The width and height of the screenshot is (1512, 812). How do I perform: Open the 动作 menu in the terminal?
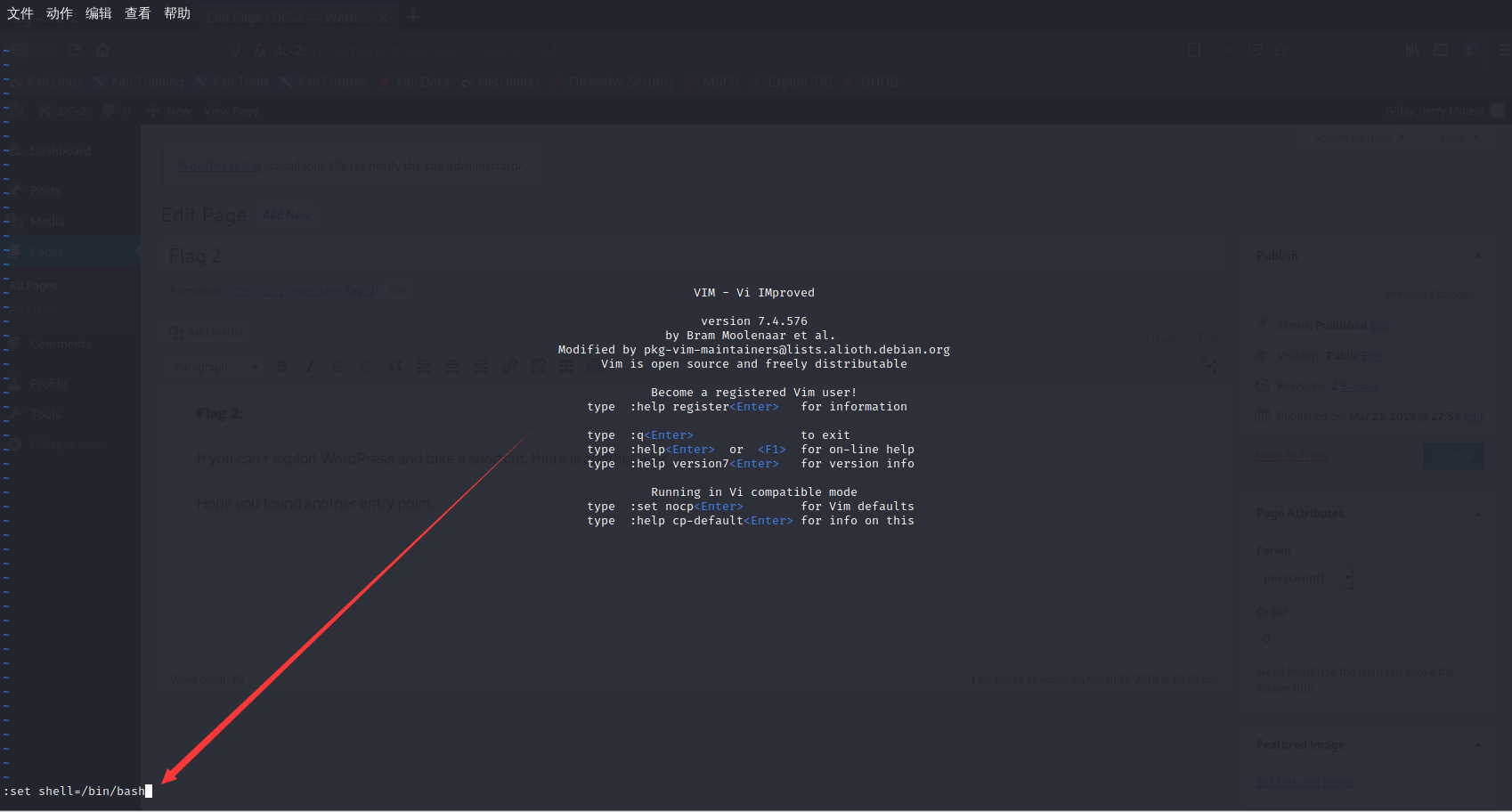pyautogui.click(x=60, y=13)
